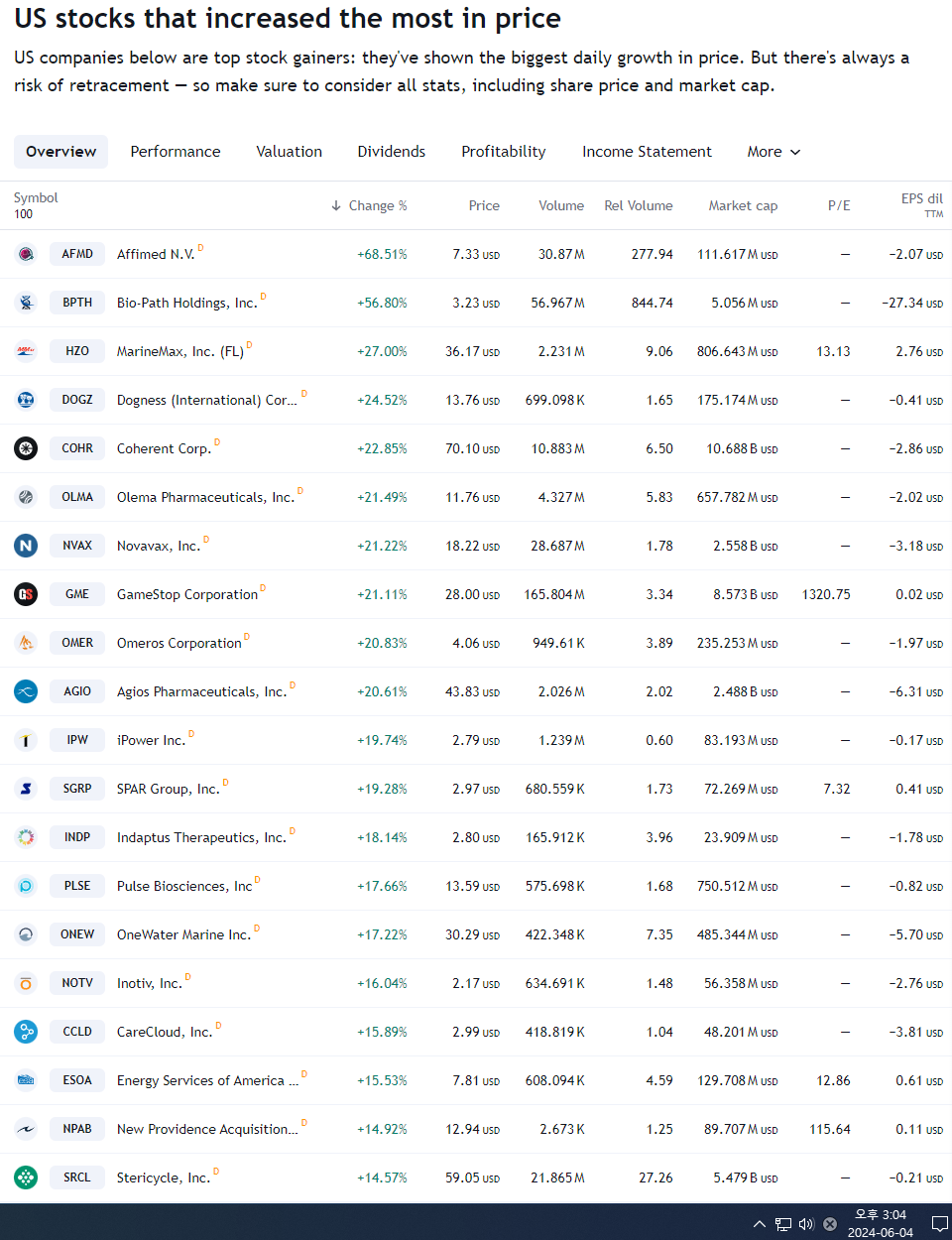Click the 10.688 B market cap for COHR

(x=742, y=448)
